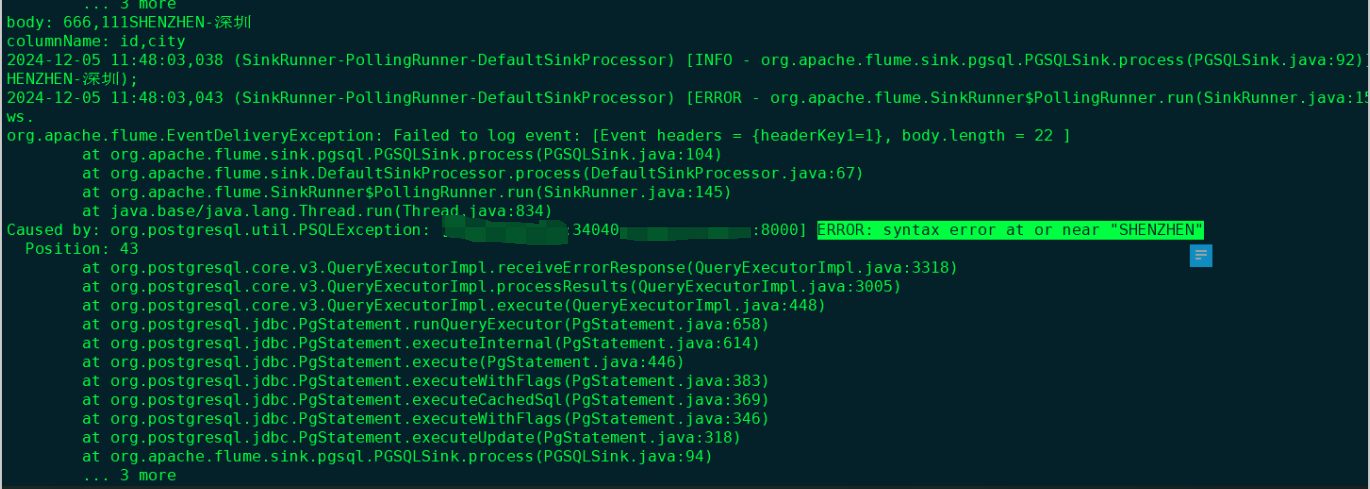Click the "columnName: id,city" line
This screenshot has height=489, width=1370.
coord(96,41)
